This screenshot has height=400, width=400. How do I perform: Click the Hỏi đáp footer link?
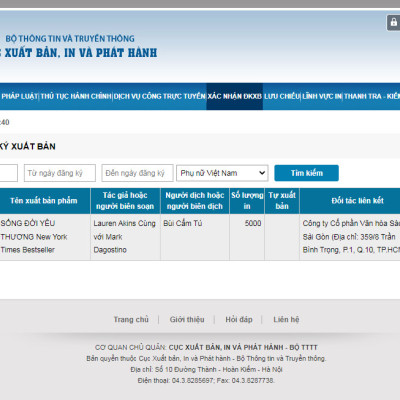click(239, 319)
